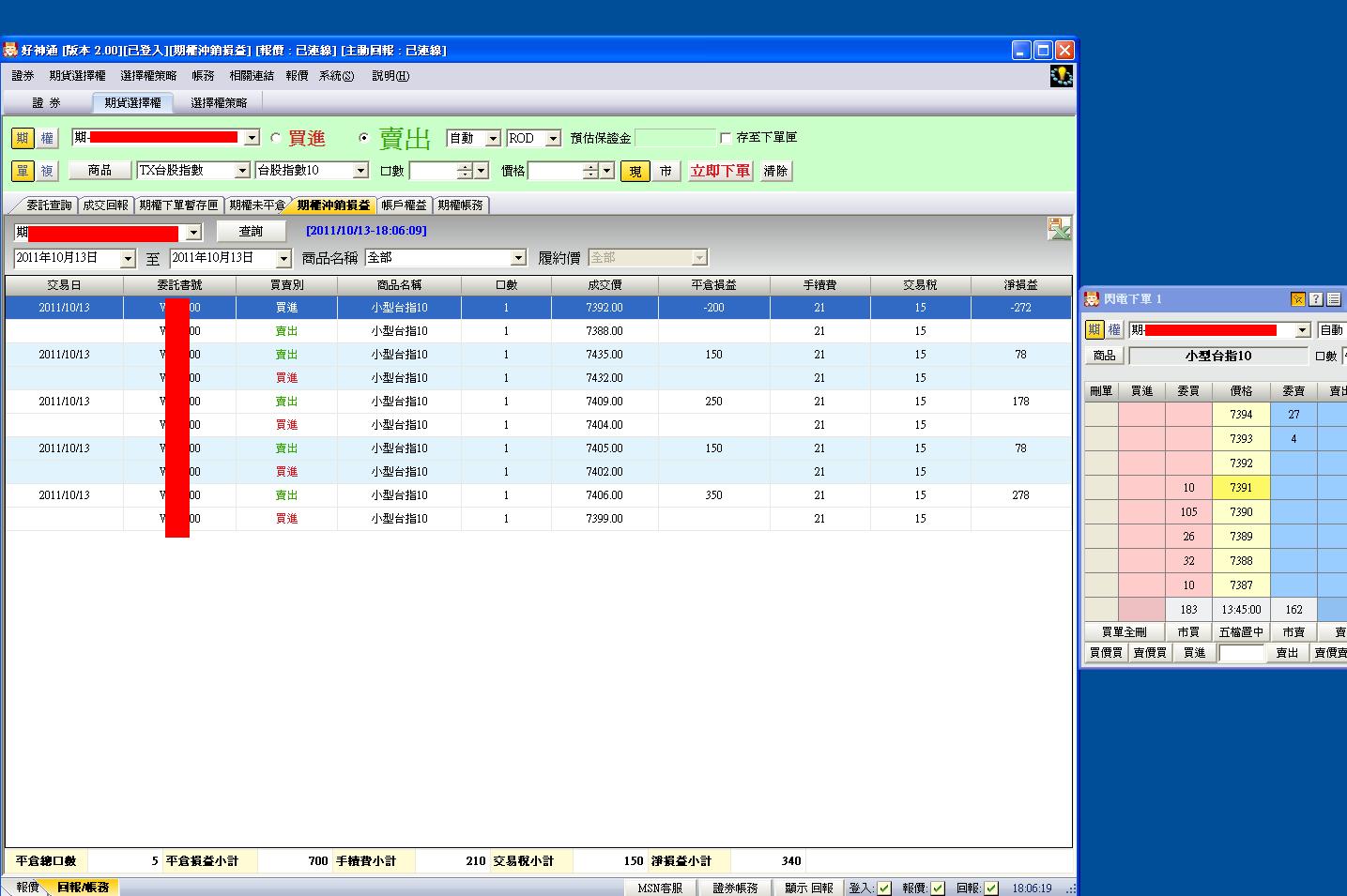Select the 複 combo-order toggle
Viewport: 1347px width, 896px height.
pyautogui.click(x=47, y=171)
